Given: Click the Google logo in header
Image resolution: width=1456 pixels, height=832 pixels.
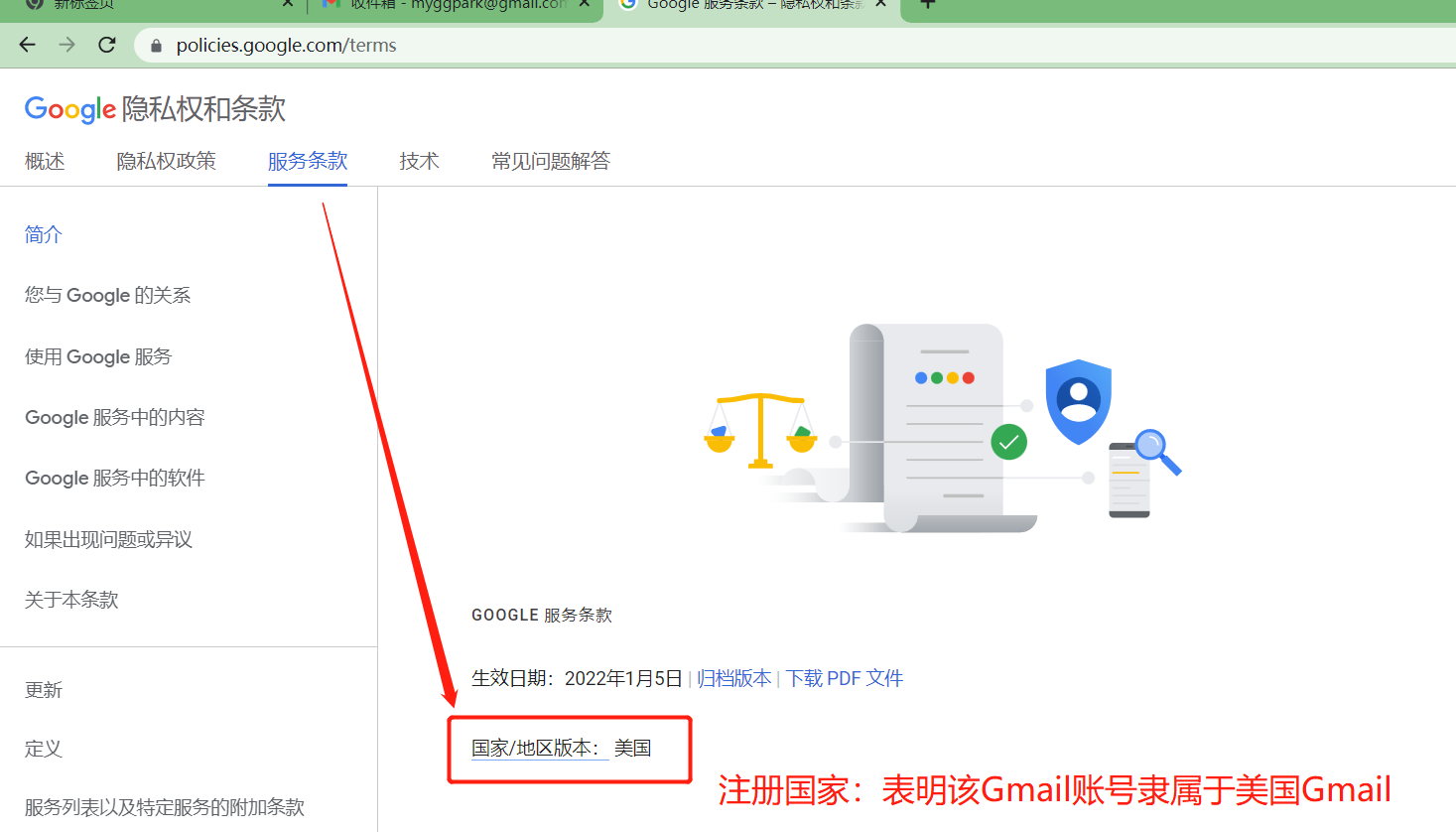Looking at the screenshot, I should click(x=70, y=109).
